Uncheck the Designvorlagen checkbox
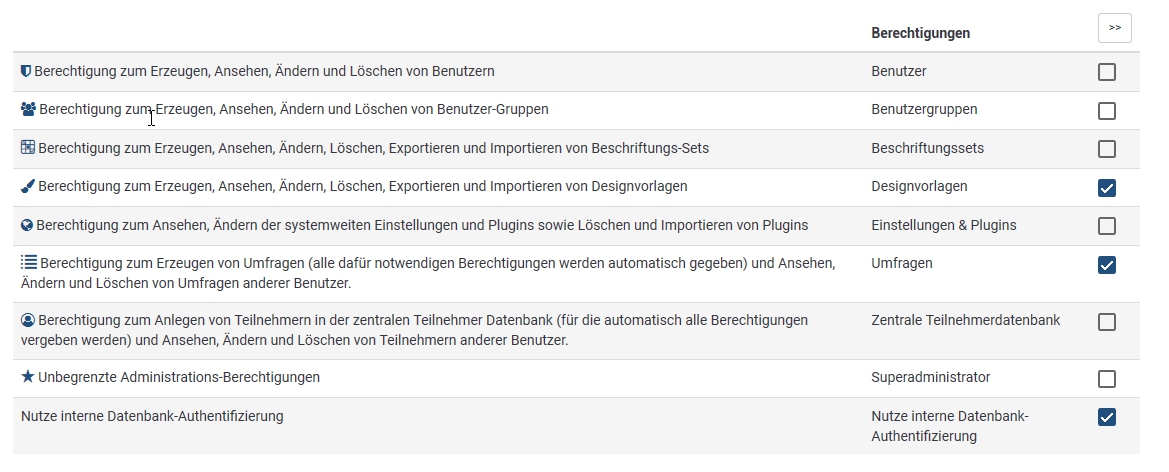Image resolution: width=1169 pixels, height=472 pixels. pos(1107,187)
